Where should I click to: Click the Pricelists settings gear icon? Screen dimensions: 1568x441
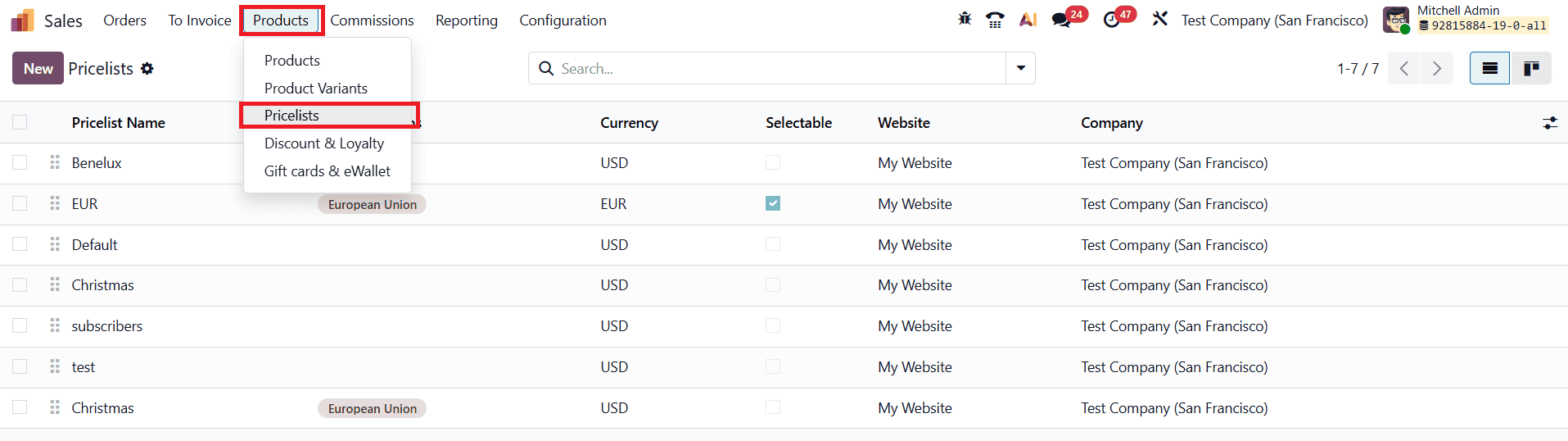[x=147, y=69]
